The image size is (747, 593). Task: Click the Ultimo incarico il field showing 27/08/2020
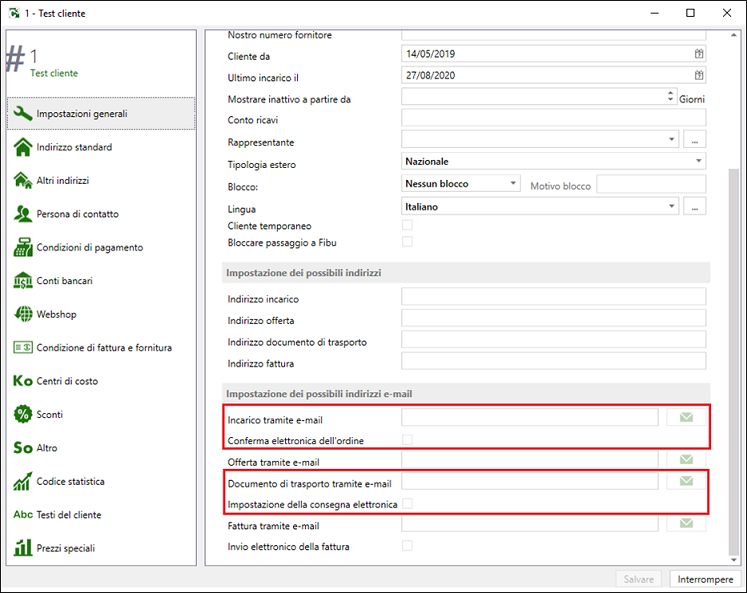click(x=553, y=75)
